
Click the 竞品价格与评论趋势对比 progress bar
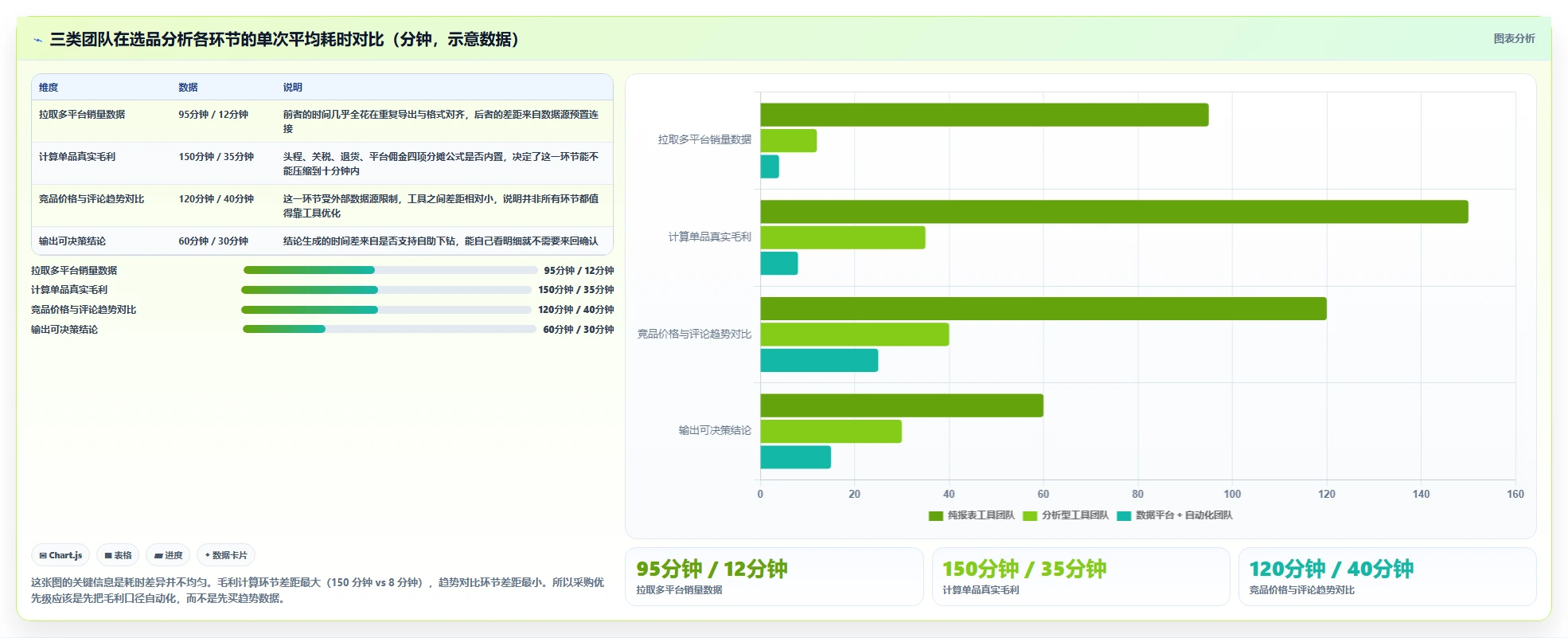tap(386, 310)
